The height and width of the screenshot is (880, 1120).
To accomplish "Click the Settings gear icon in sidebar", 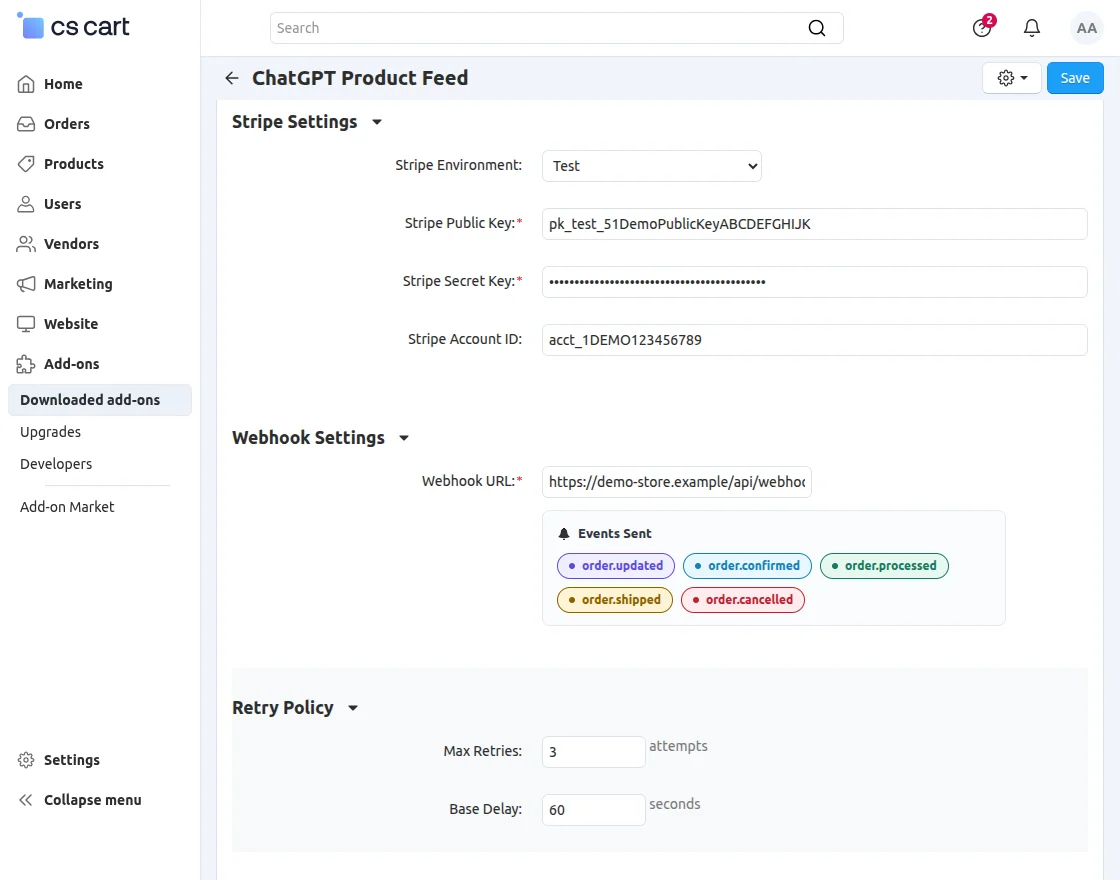I will pyautogui.click(x=26, y=760).
